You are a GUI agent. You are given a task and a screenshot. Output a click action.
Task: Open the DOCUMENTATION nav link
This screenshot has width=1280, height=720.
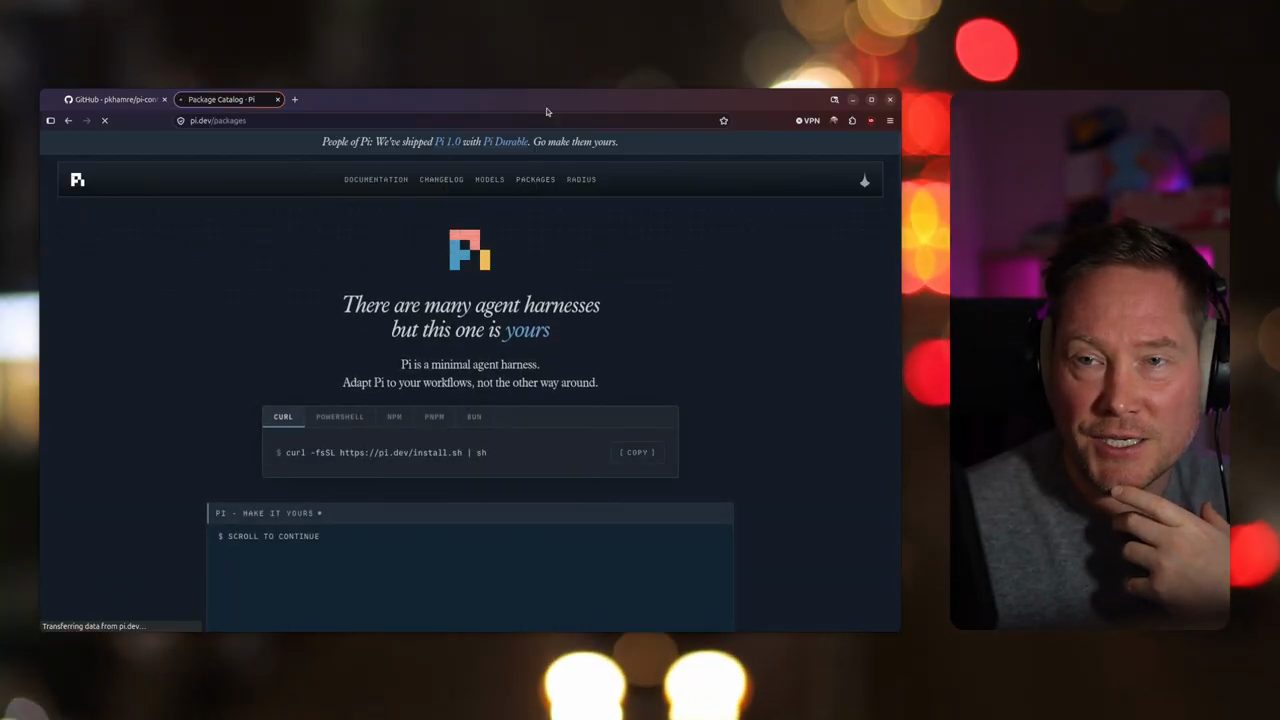376,180
